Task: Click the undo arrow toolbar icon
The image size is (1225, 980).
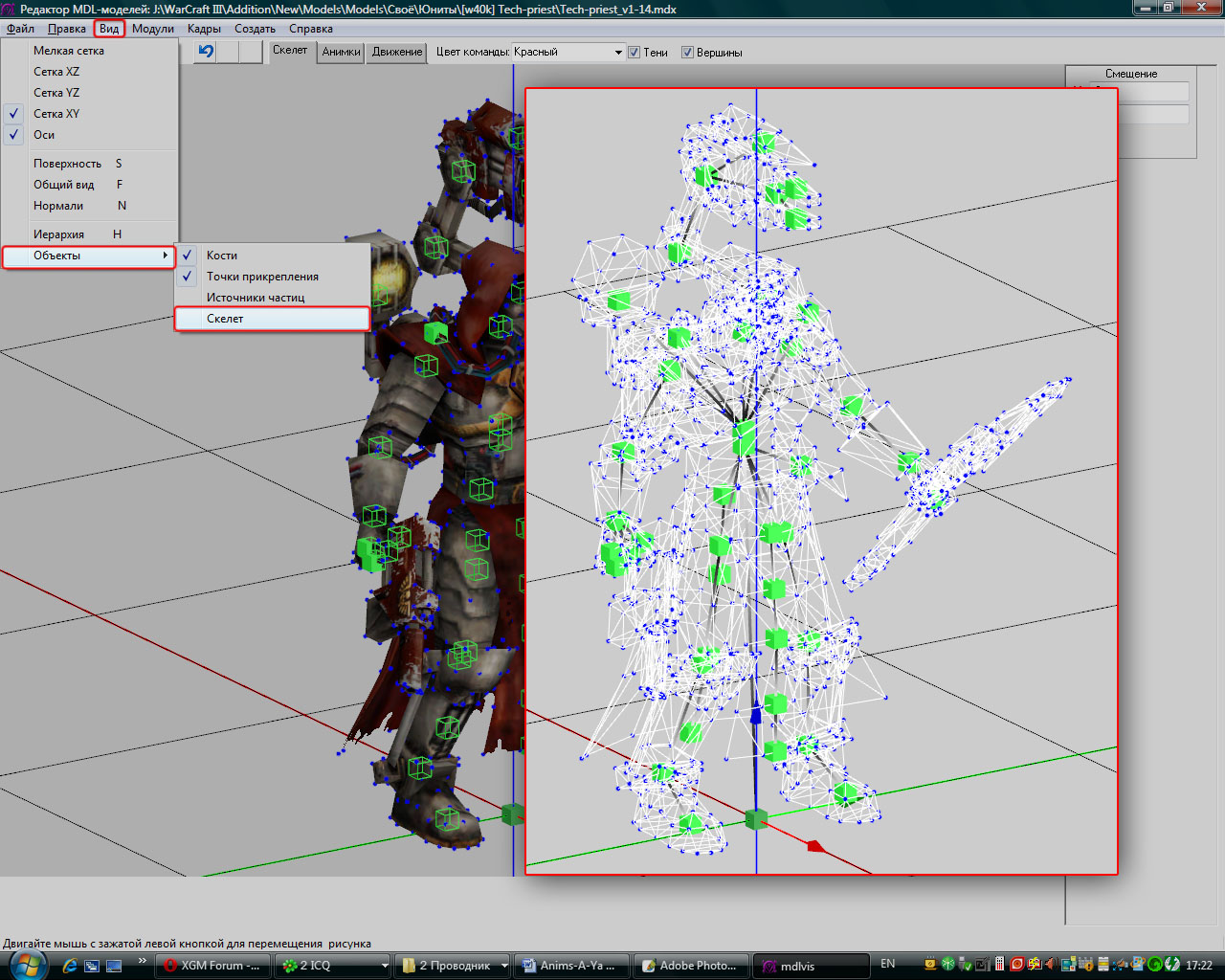Action: 206,52
